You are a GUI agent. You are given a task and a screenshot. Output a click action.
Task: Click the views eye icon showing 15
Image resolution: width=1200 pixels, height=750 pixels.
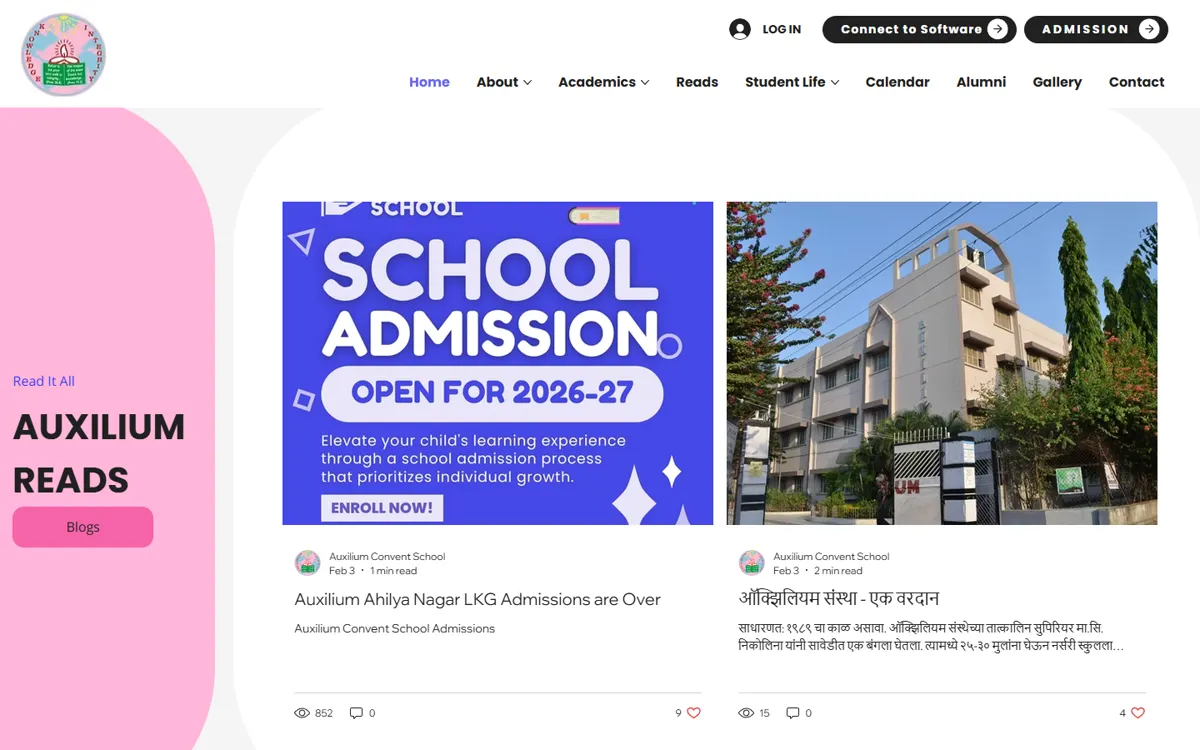[x=746, y=713]
